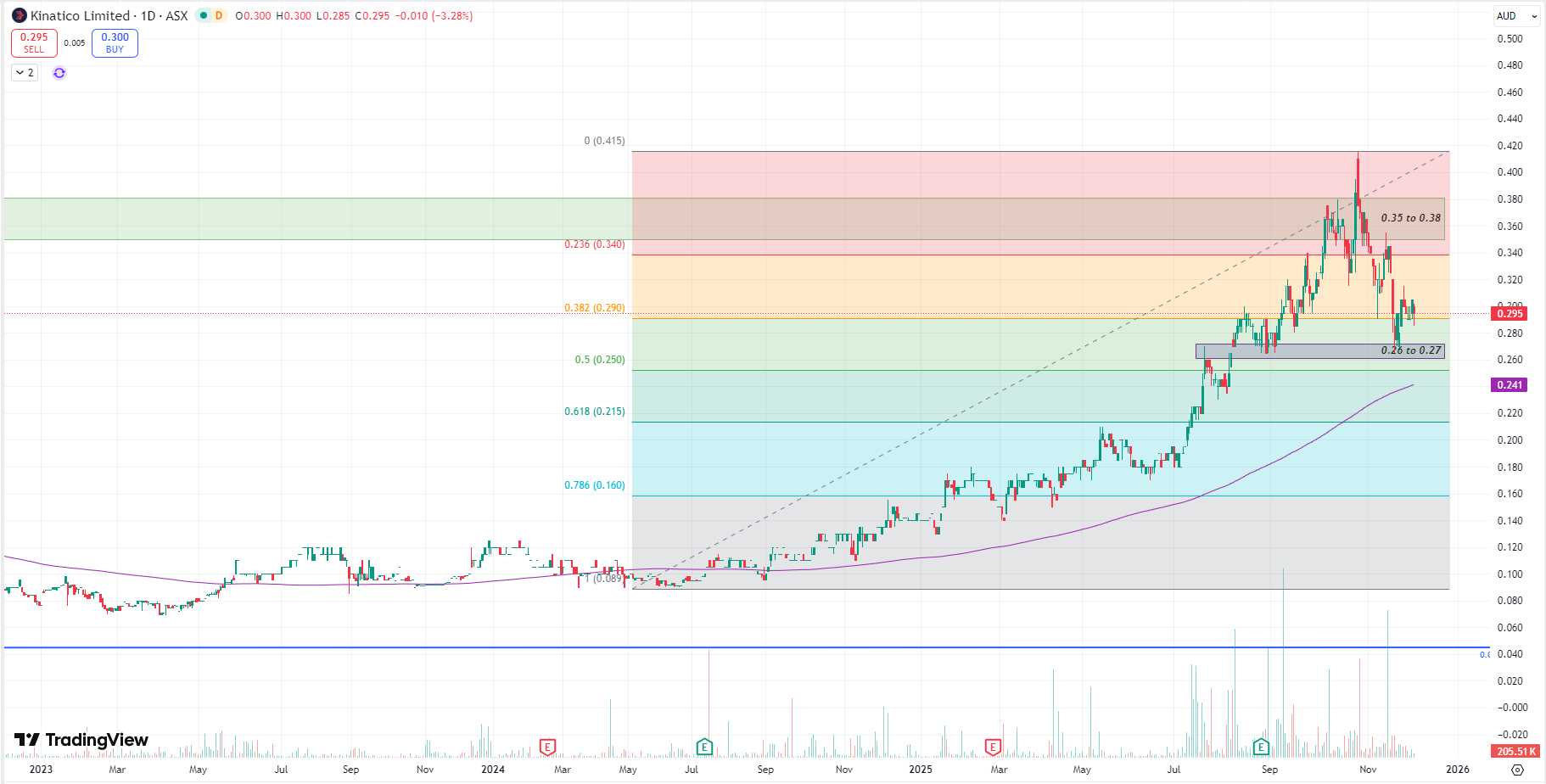Click the 0.300 BUY button
Viewport: 1546px width, 784px height.
pyautogui.click(x=115, y=42)
